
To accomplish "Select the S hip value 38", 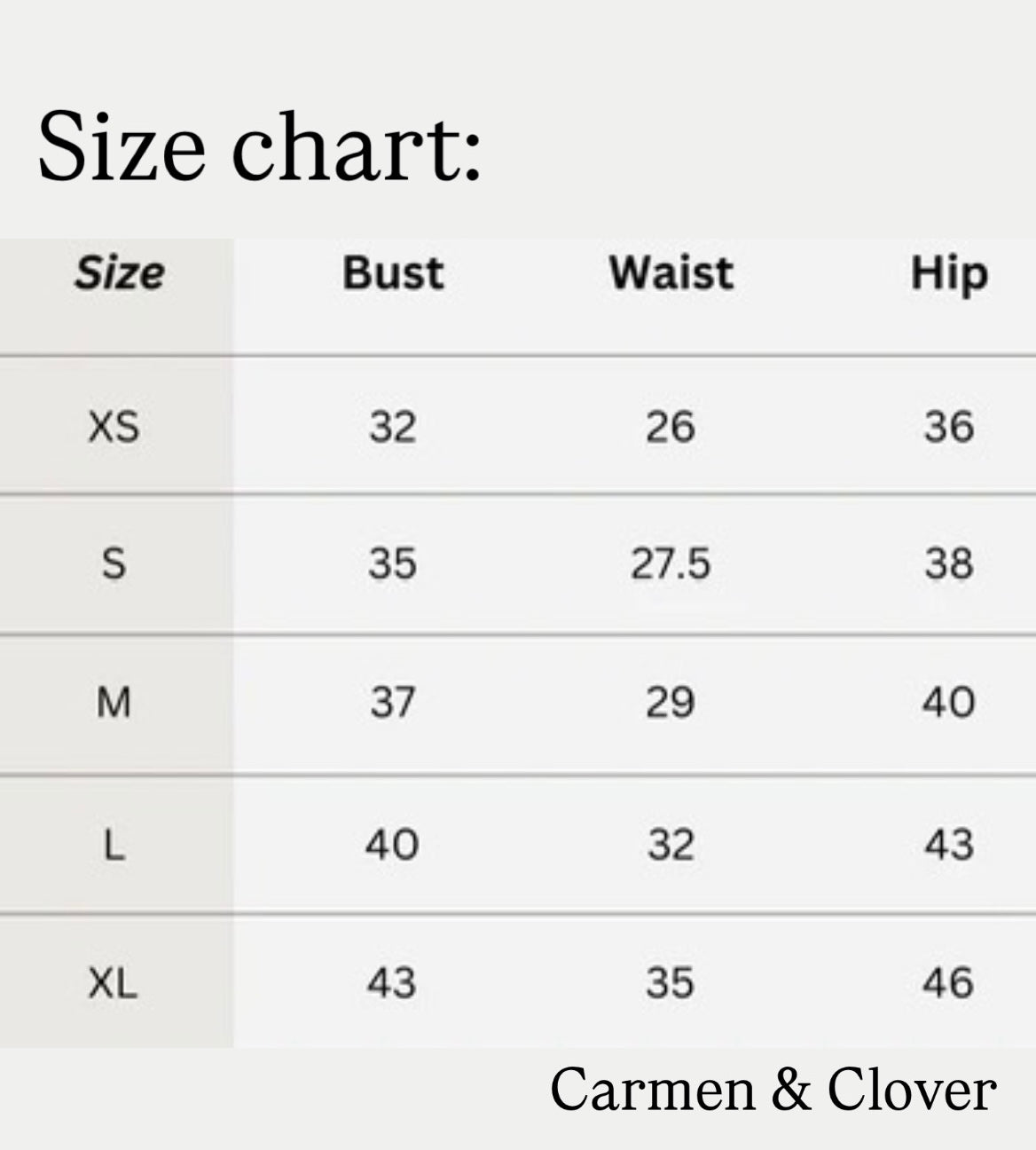I will coord(948,564).
